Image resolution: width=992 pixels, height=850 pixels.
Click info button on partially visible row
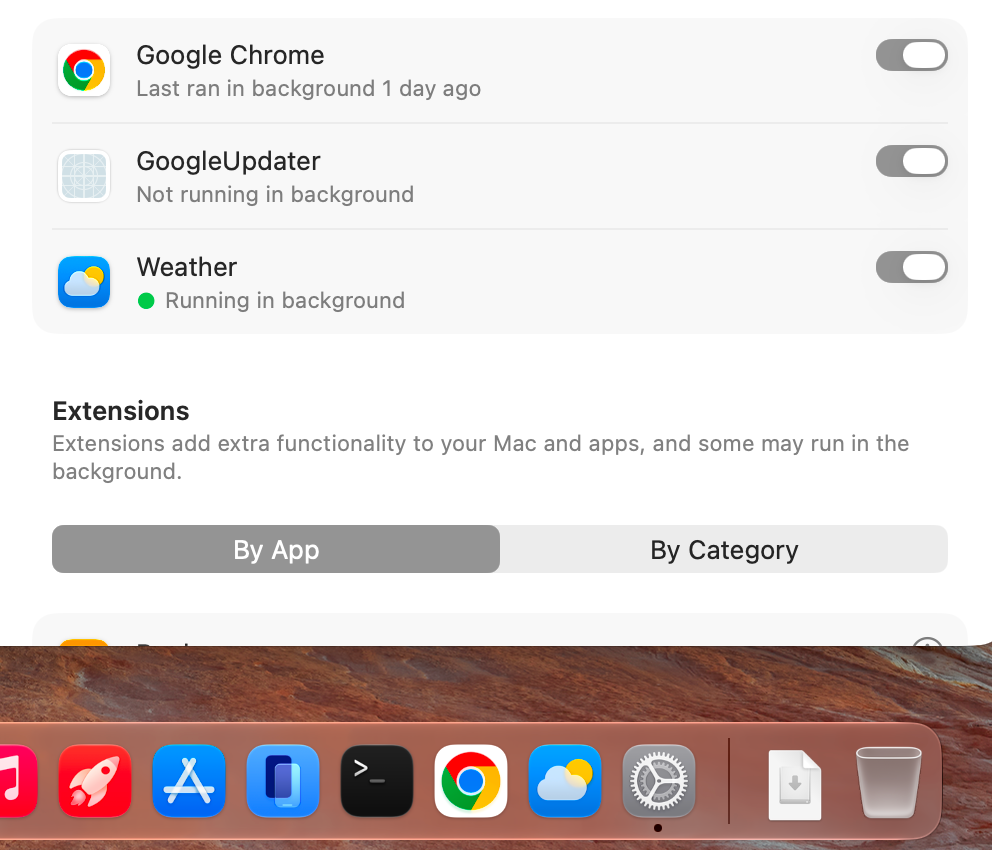(927, 642)
